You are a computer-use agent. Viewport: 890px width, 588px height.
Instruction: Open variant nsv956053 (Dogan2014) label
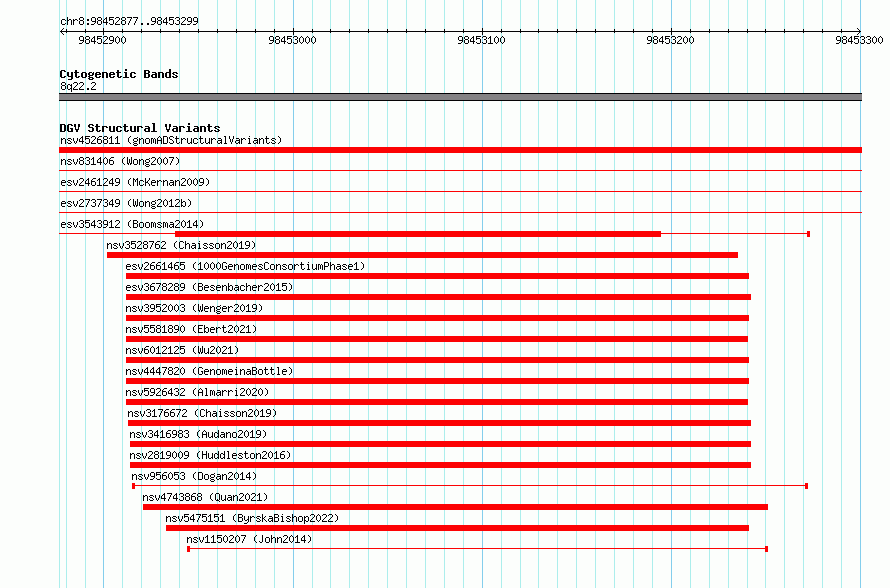coord(194,476)
